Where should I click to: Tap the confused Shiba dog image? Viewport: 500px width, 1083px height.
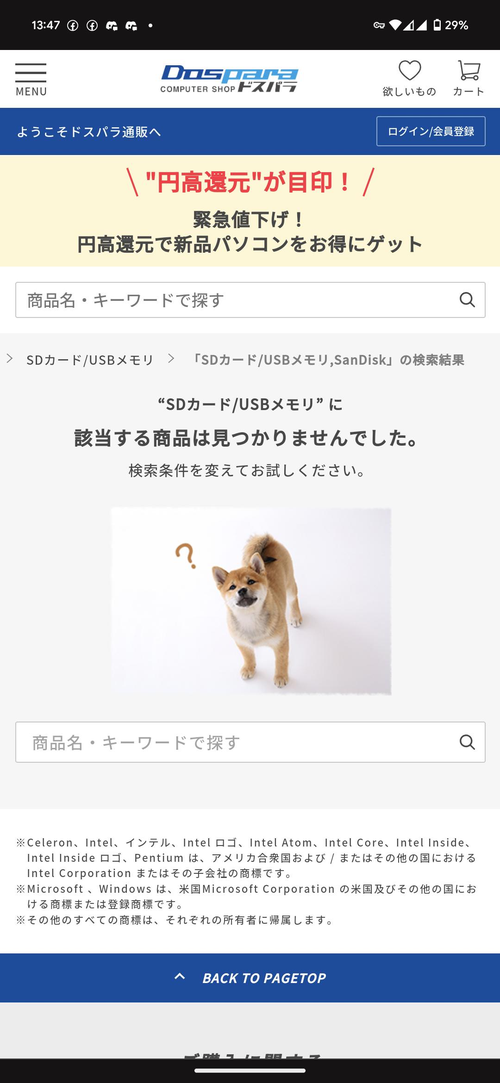click(251, 602)
